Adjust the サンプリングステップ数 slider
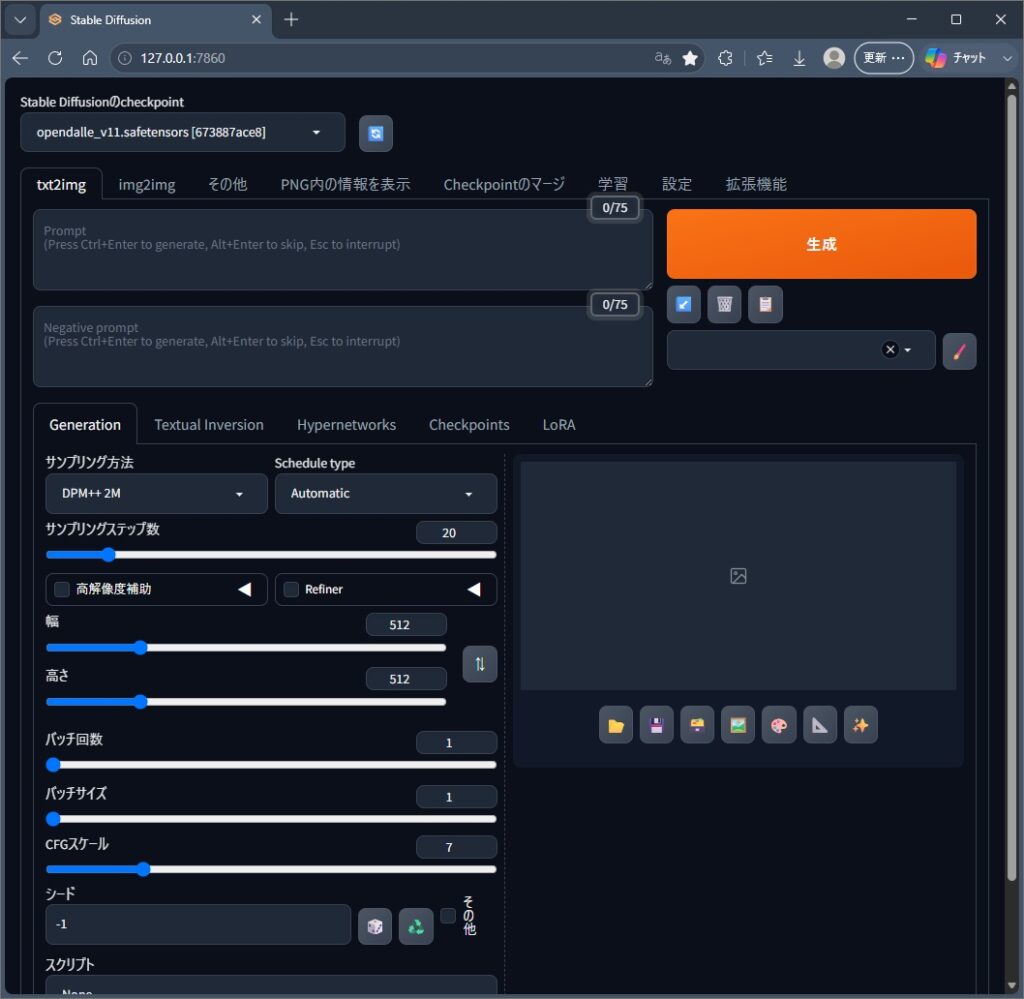The height and width of the screenshot is (999, 1024). pyautogui.click(x=271, y=555)
